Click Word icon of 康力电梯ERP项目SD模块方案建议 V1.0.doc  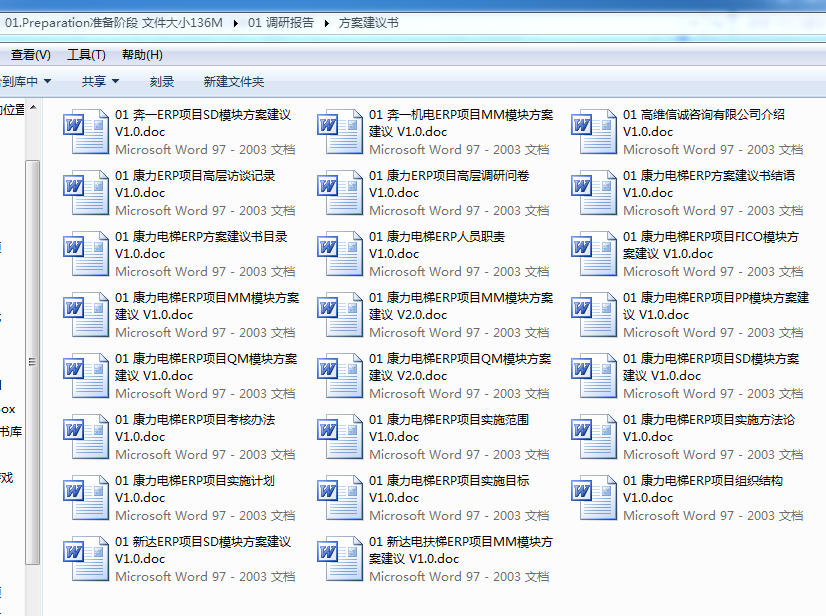click(x=594, y=376)
